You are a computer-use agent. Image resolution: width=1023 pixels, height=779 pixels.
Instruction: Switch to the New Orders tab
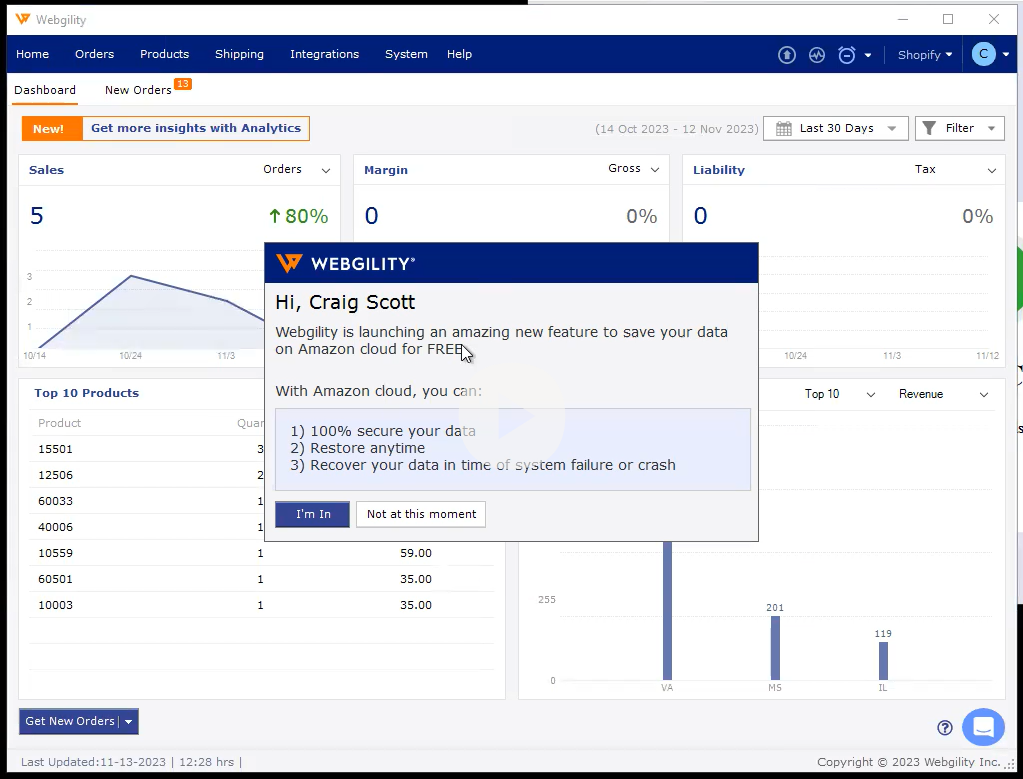(x=138, y=90)
